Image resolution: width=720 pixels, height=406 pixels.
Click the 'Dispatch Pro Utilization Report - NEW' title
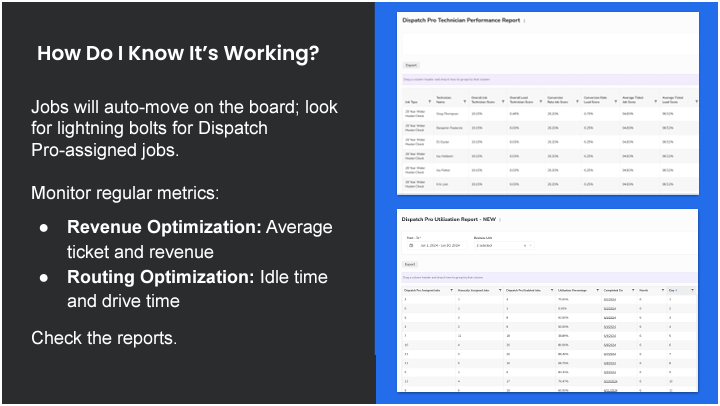(449, 220)
